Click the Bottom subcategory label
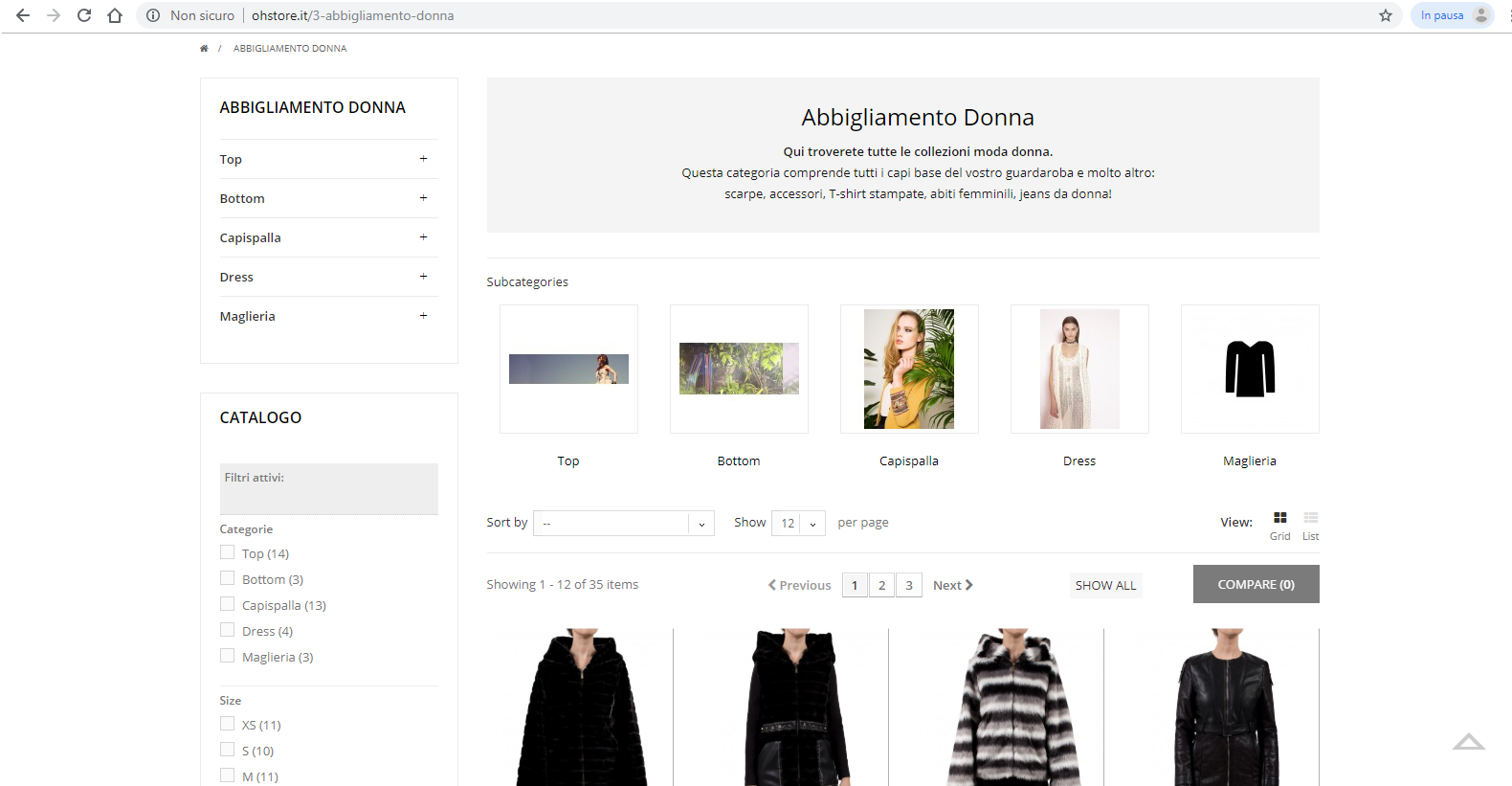This screenshot has width=1512, height=786. tap(739, 461)
